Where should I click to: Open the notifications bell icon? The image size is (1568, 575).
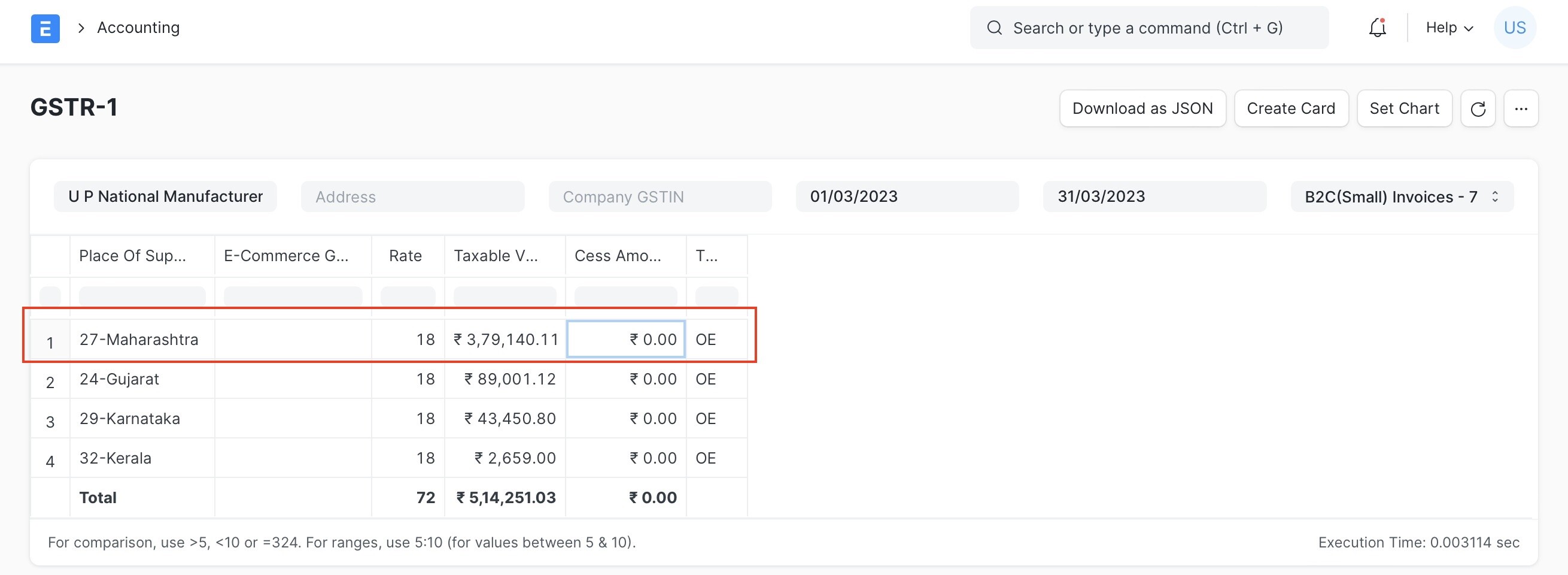1377,28
